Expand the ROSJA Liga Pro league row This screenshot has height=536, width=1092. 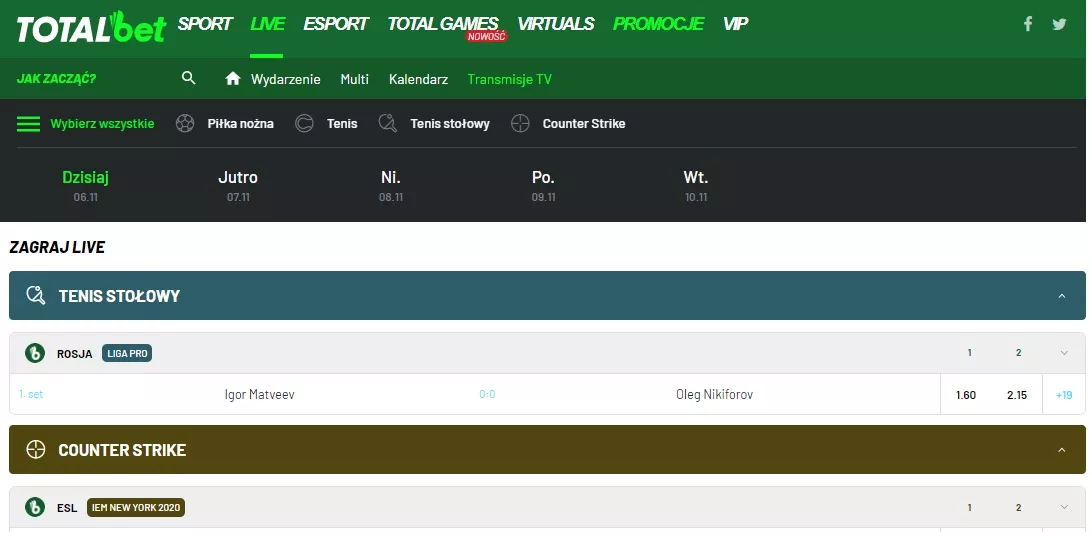(1063, 353)
